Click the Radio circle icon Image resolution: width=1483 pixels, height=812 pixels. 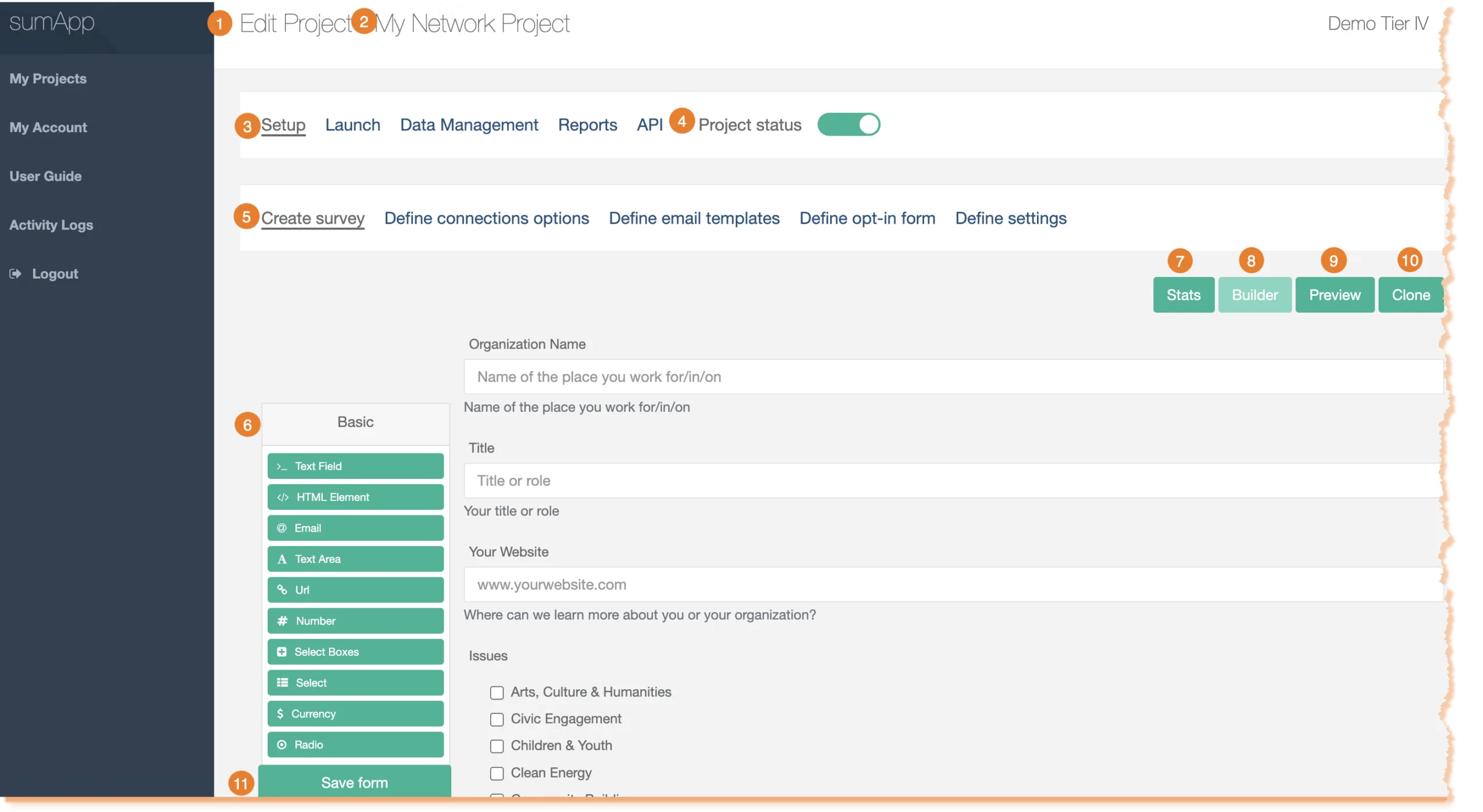click(282, 745)
